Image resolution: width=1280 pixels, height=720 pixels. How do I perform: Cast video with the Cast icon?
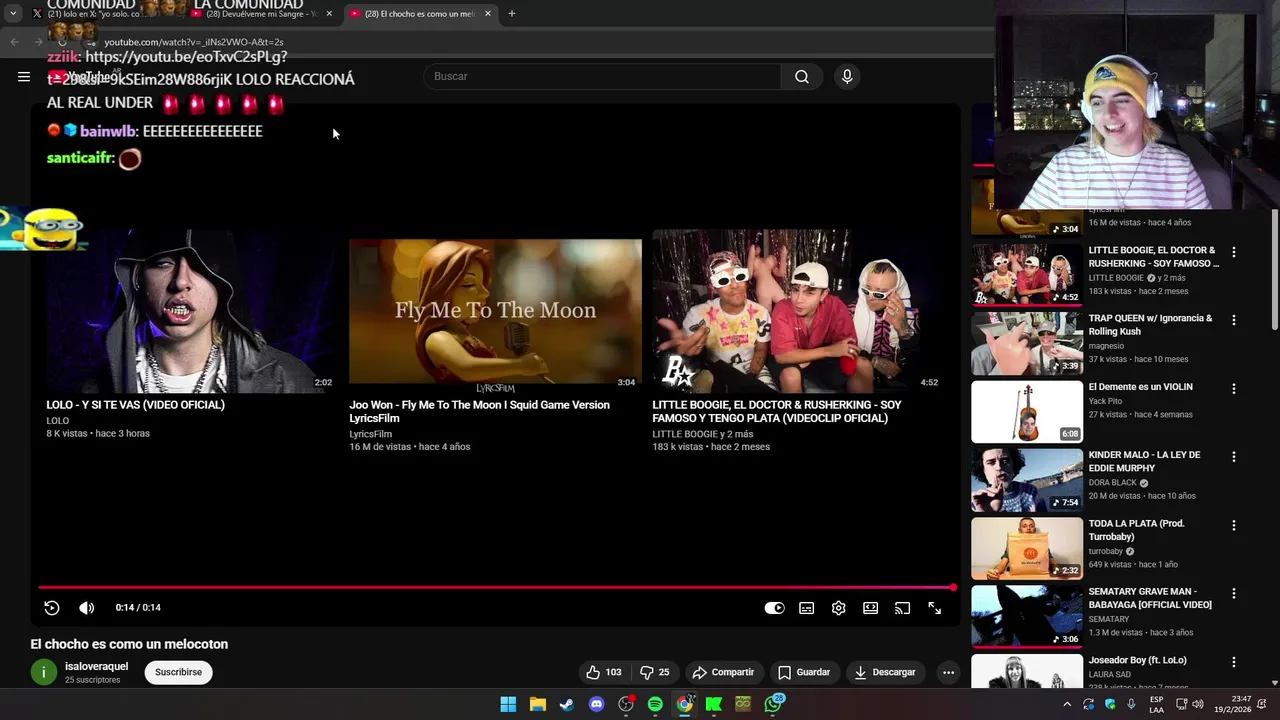pos(903,608)
